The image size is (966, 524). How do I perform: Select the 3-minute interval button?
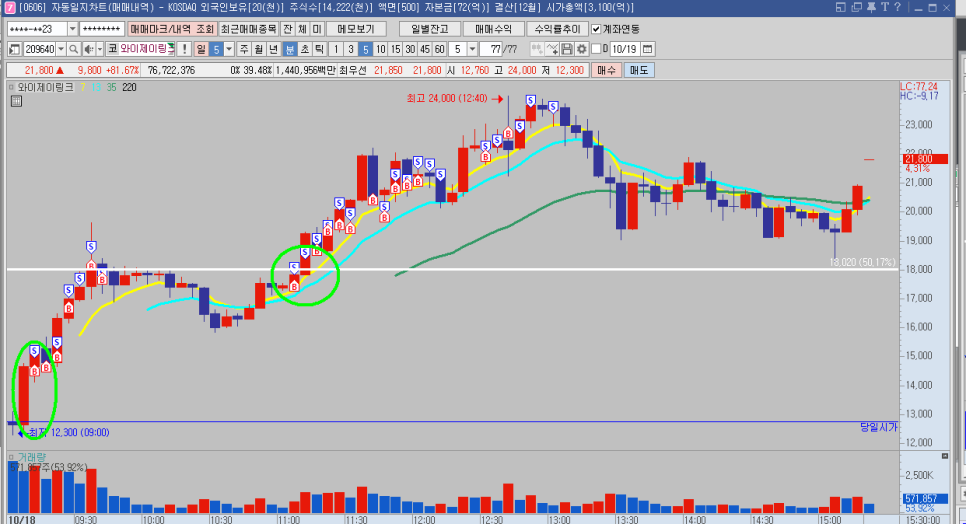tap(351, 49)
